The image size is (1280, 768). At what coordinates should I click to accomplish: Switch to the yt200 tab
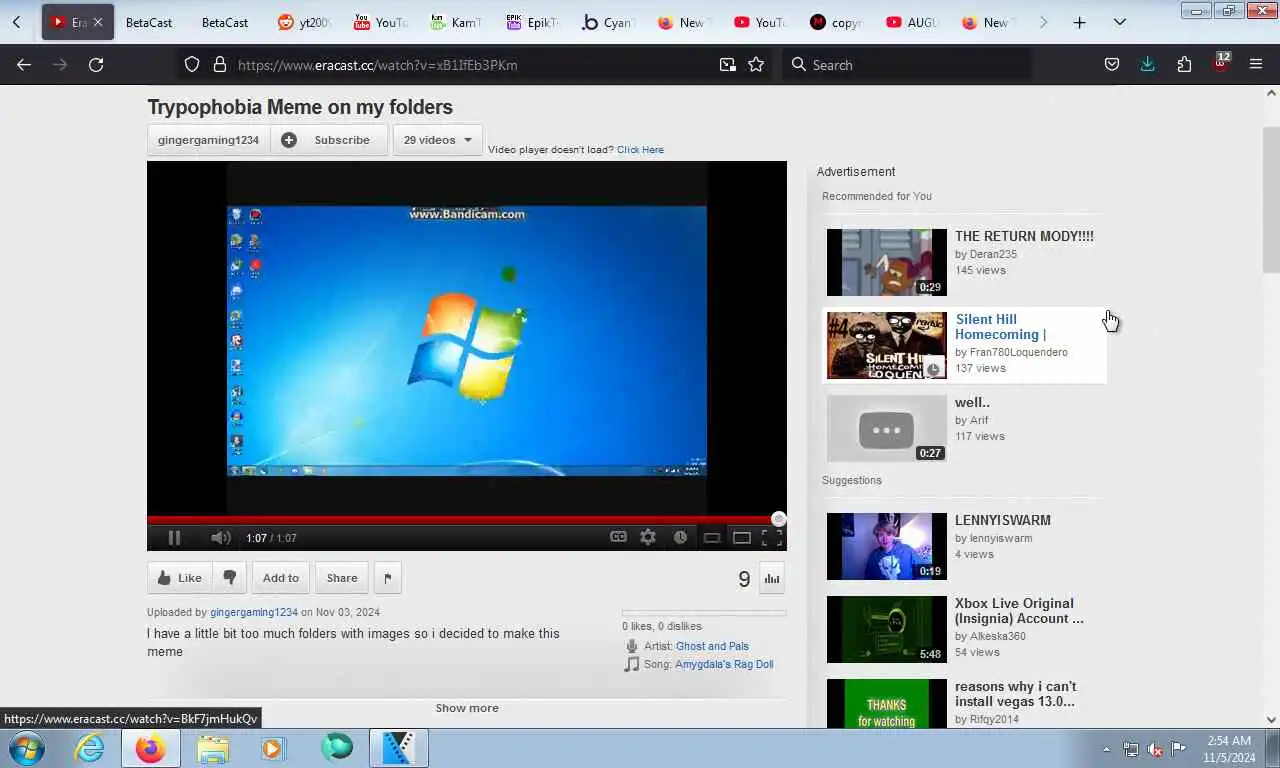303,22
